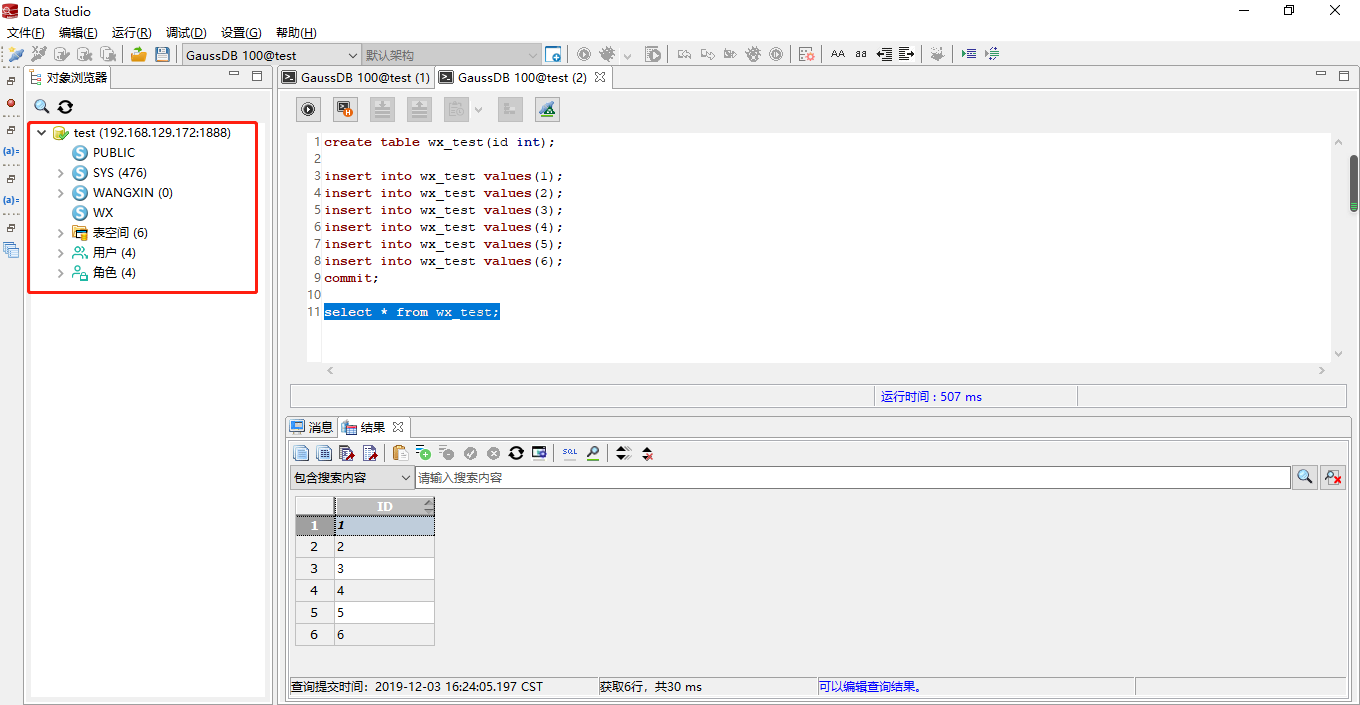Expand the 表空间 (6) tree node
The width and height of the screenshot is (1360, 705).
coord(60,233)
